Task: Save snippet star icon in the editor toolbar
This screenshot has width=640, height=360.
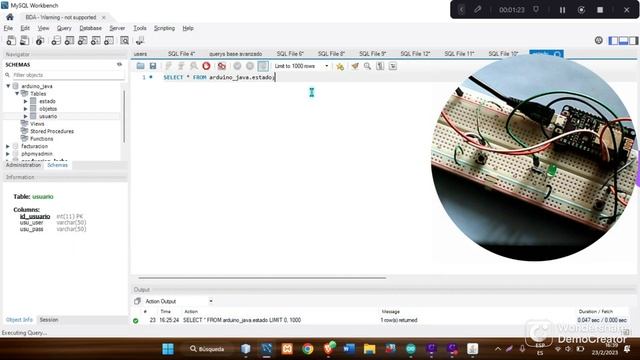Action: pyautogui.click(x=340, y=66)
